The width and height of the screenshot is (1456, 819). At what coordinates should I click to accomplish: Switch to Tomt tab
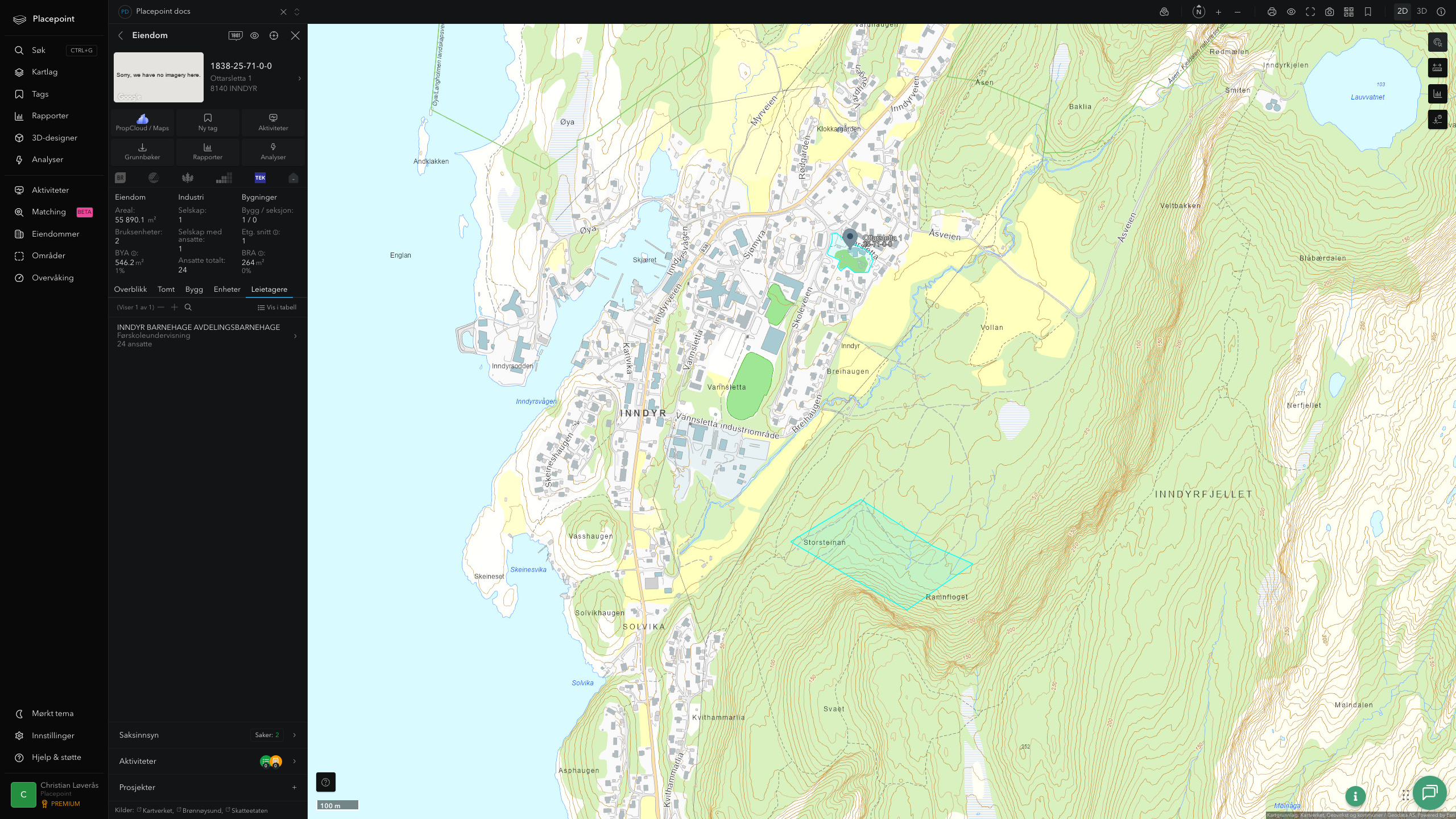coord(166,289)
